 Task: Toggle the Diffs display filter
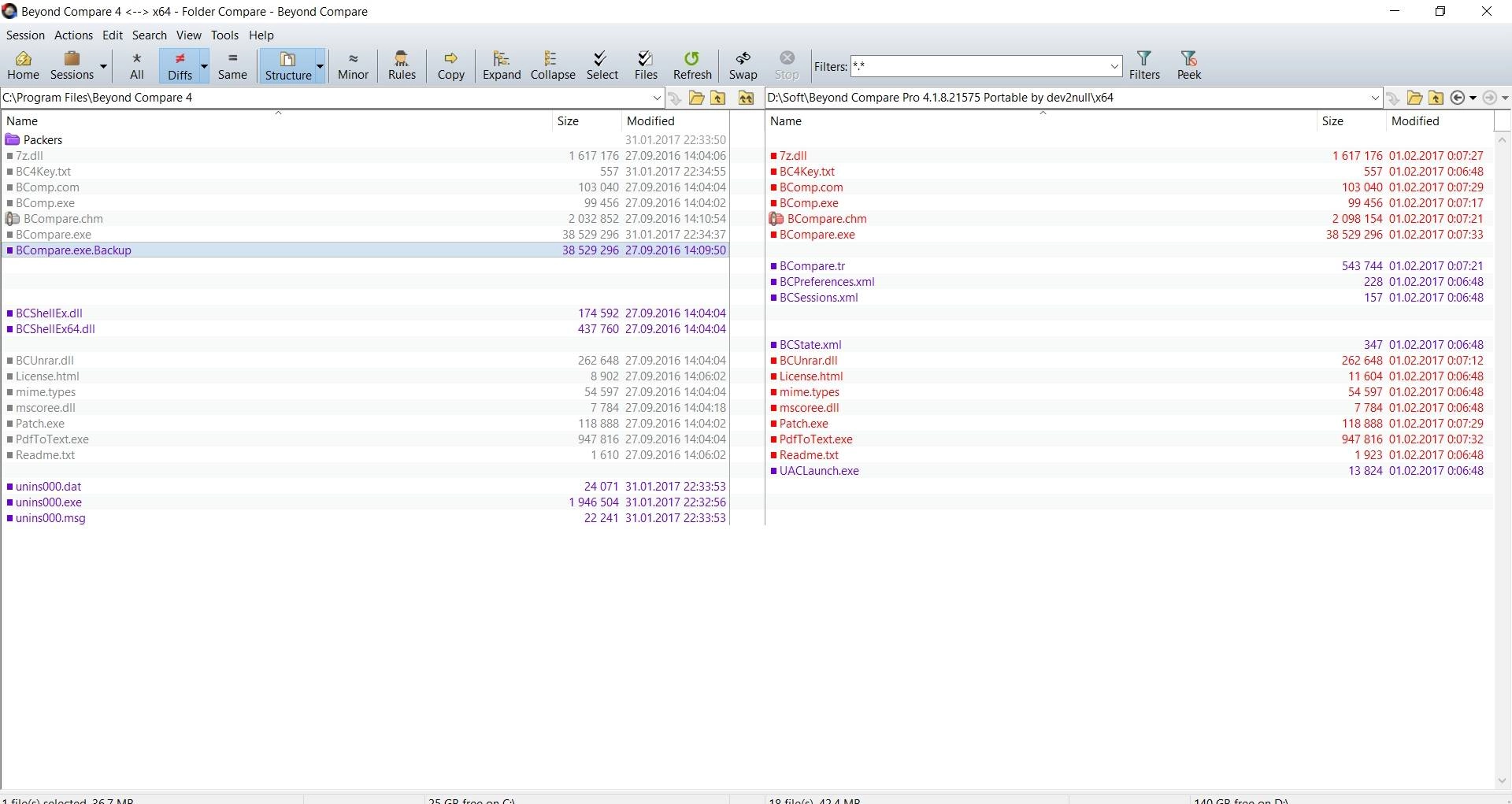pos(180,65)
